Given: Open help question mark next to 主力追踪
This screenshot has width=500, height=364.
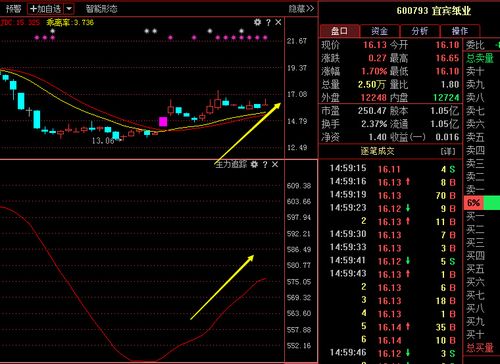Looking at the screenshot, I should pyautogui.click(x=265, y=164).
